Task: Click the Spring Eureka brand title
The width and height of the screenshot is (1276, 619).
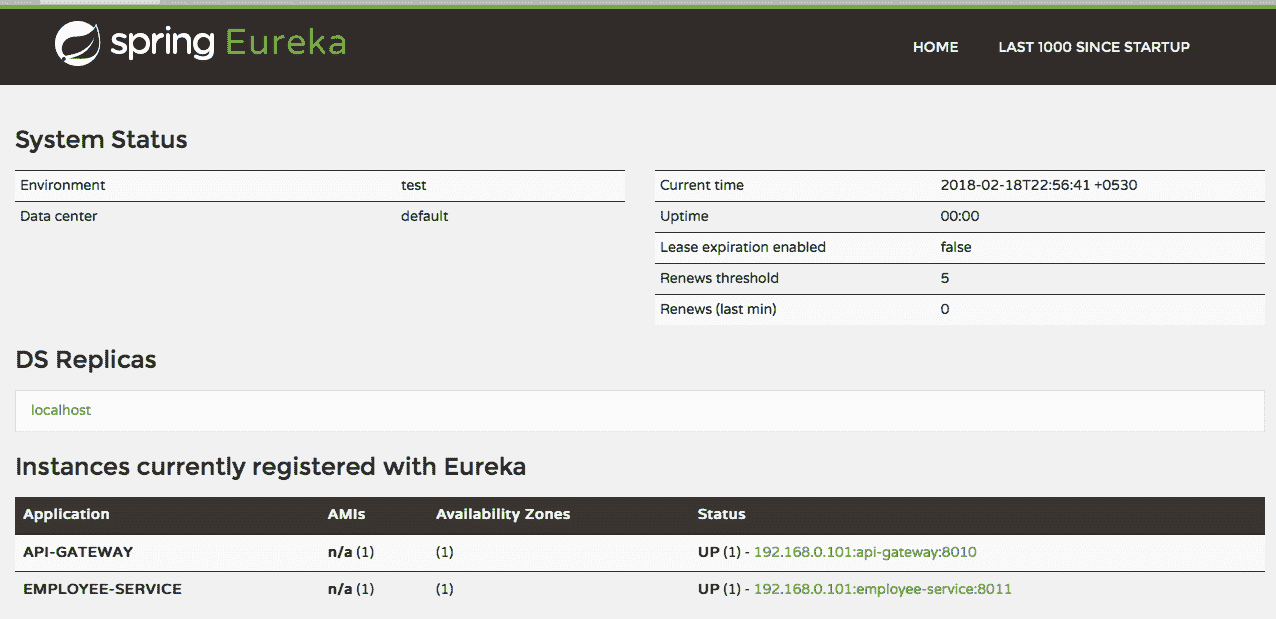Action: tap(228, 43)
